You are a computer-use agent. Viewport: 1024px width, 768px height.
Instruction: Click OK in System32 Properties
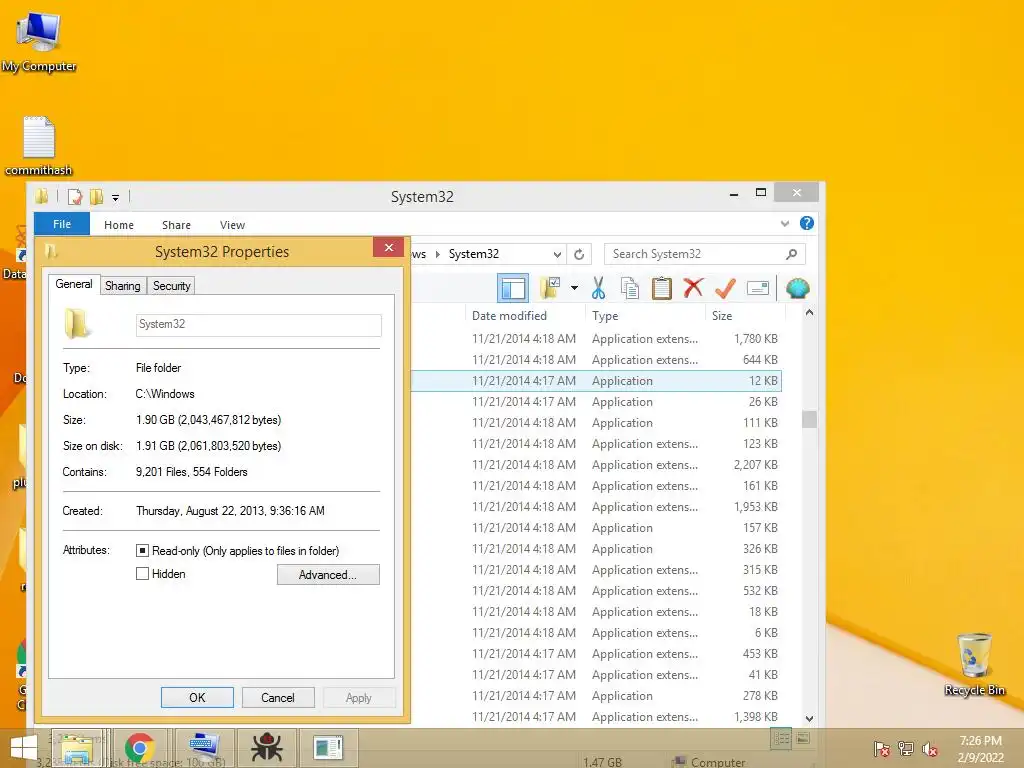point(197,697)
